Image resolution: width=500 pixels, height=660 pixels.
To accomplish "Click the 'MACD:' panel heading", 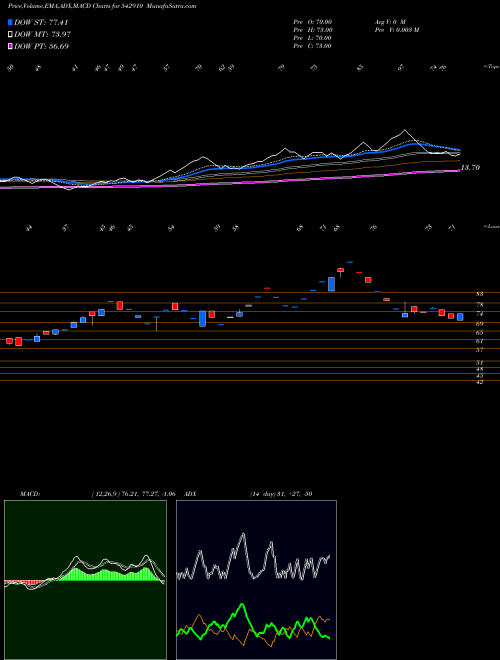I will pyautogui.click(x=30, y=494).
